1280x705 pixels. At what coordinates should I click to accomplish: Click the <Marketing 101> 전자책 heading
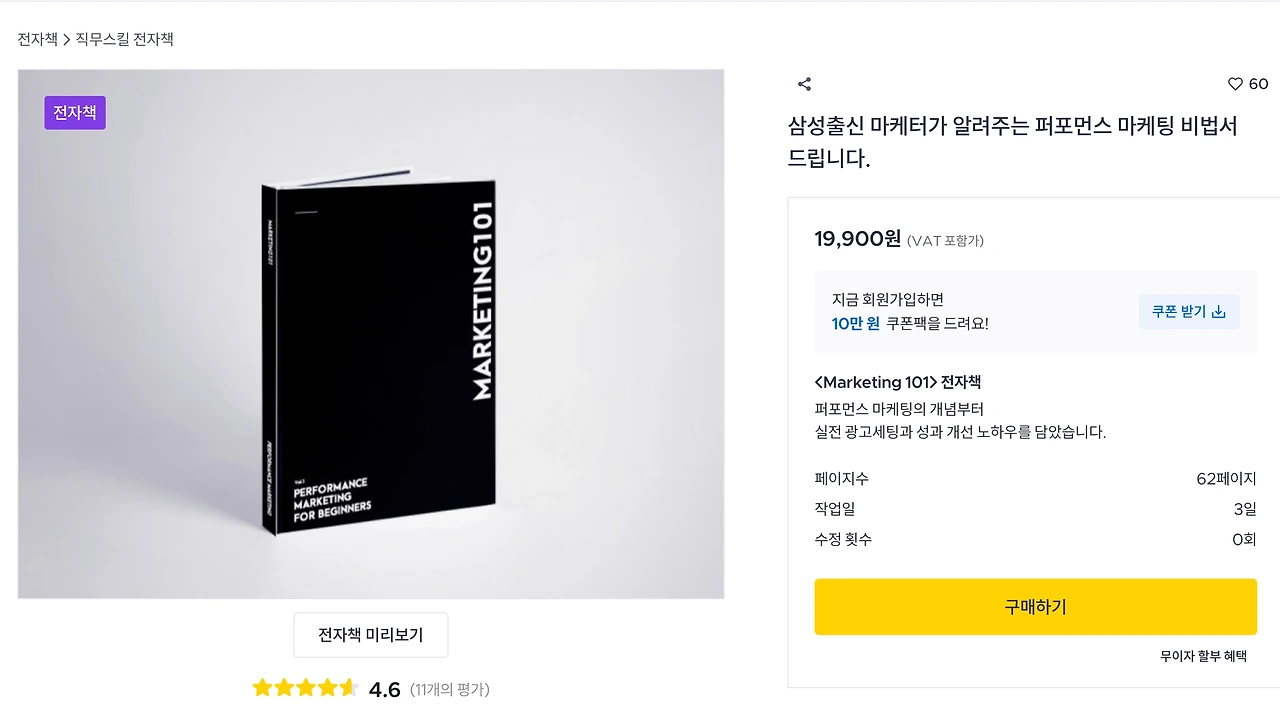[x=898, y=382]
